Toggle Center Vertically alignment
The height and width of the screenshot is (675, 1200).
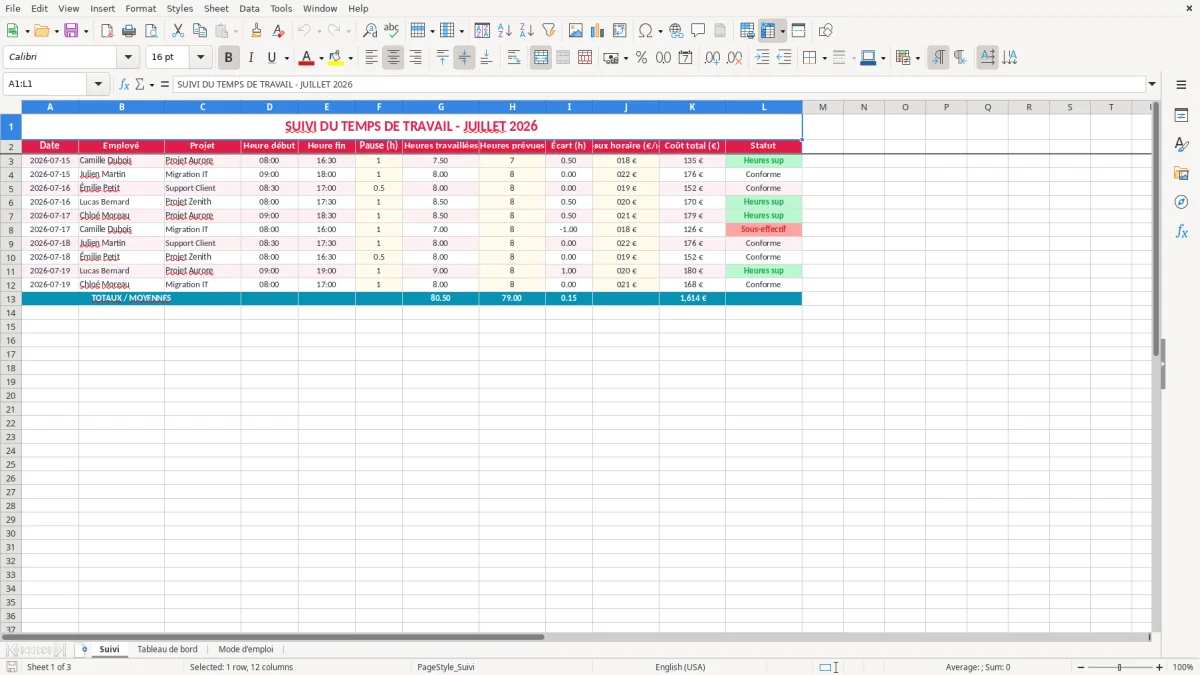point(464,58)
